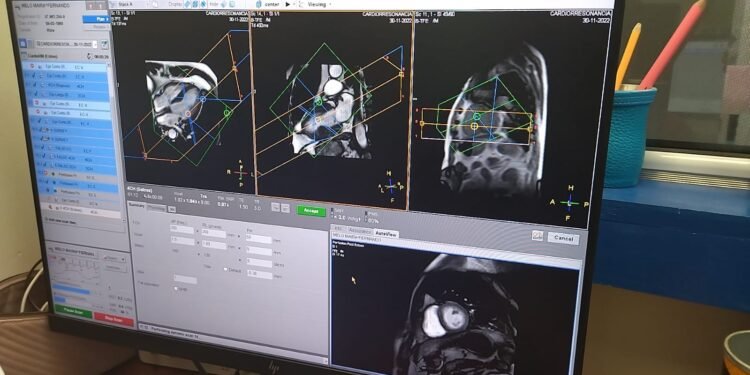This screenshot has height=375, width=750.
Task: Click the first Display icon in top toolbar
Action: [188, 4]
